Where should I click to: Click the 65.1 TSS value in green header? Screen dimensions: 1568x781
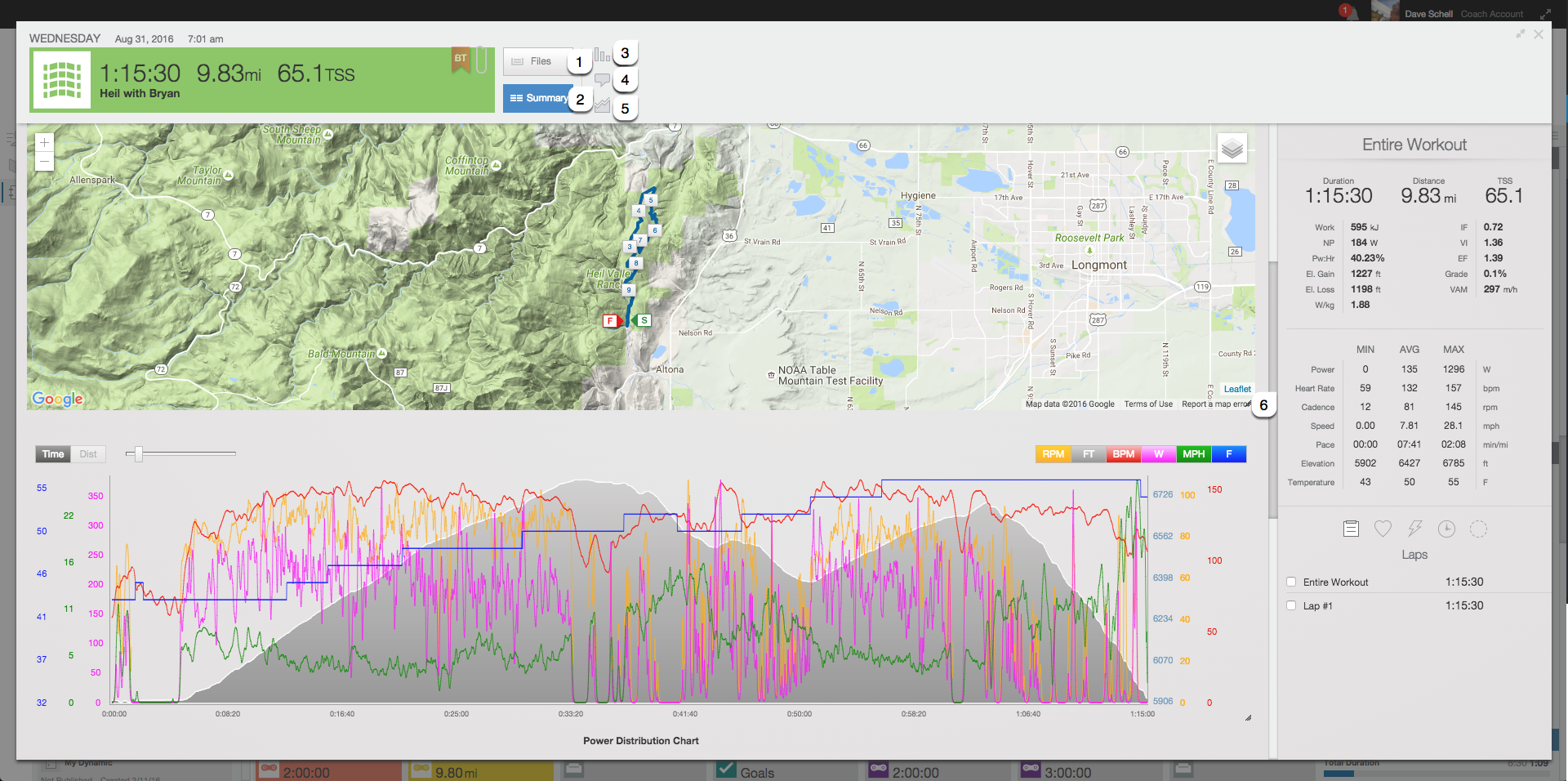[316, 74]
